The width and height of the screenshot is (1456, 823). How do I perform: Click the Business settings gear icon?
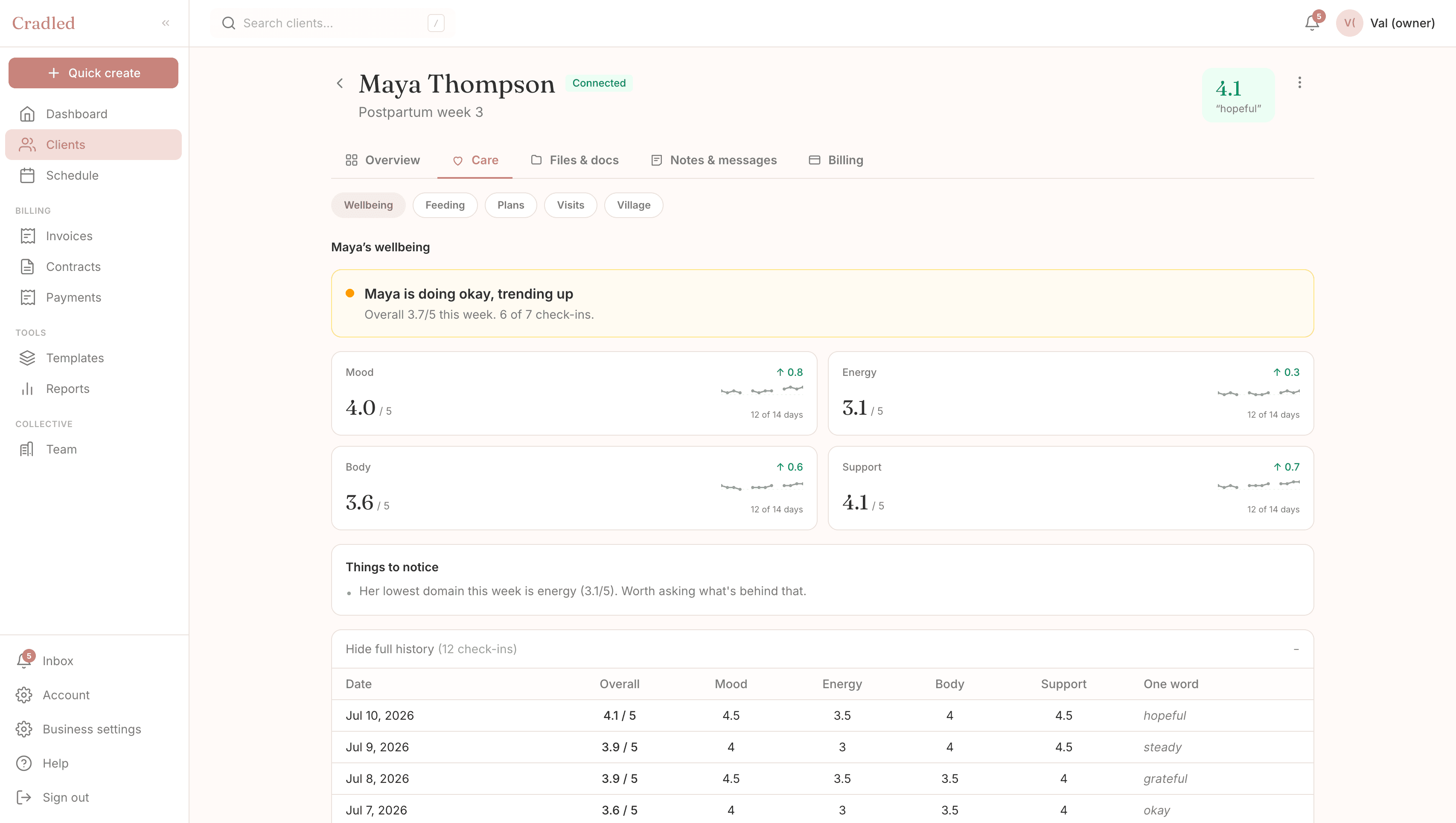(24, 729)
